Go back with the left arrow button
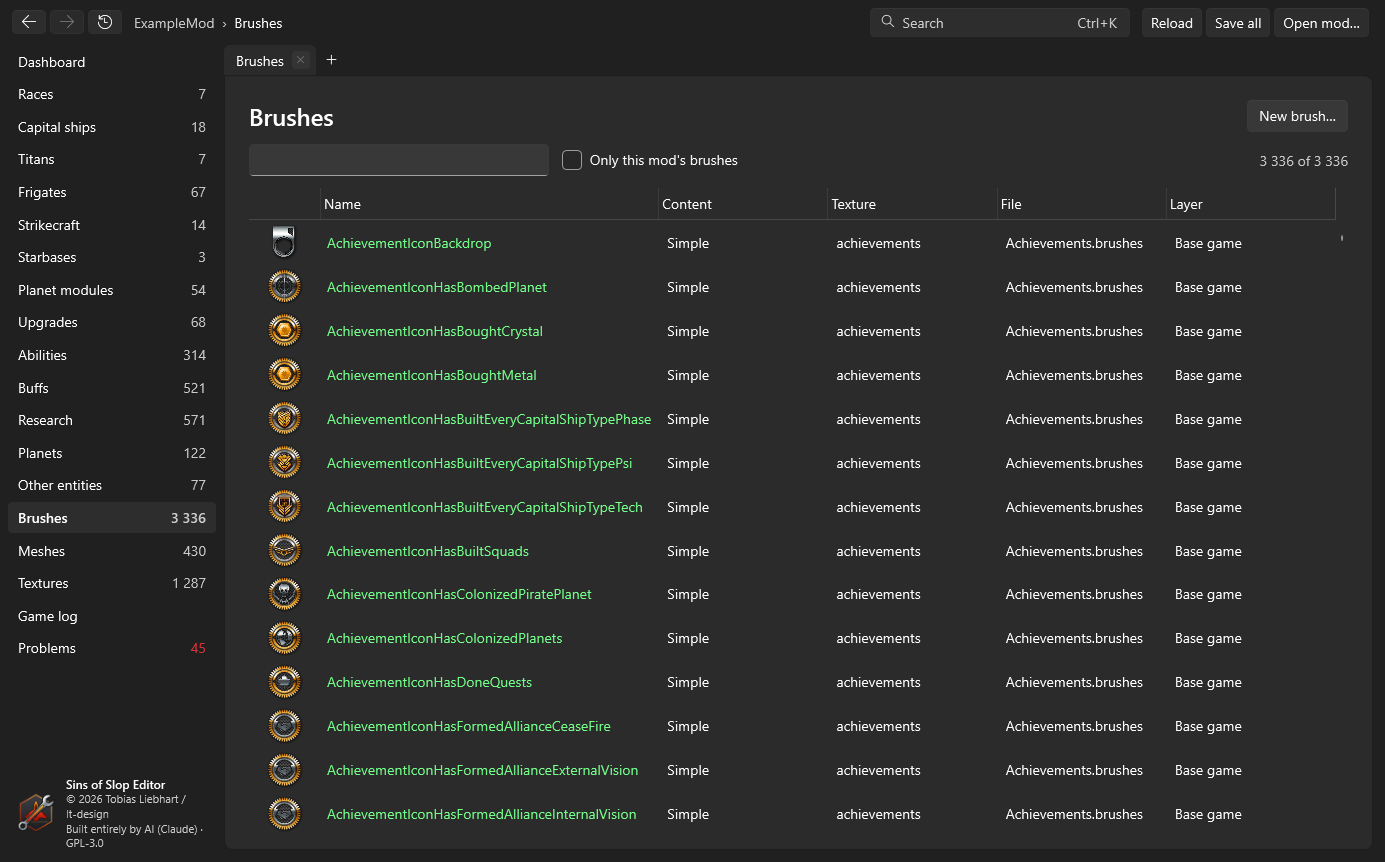1385x862 pixels. point(29,22)
